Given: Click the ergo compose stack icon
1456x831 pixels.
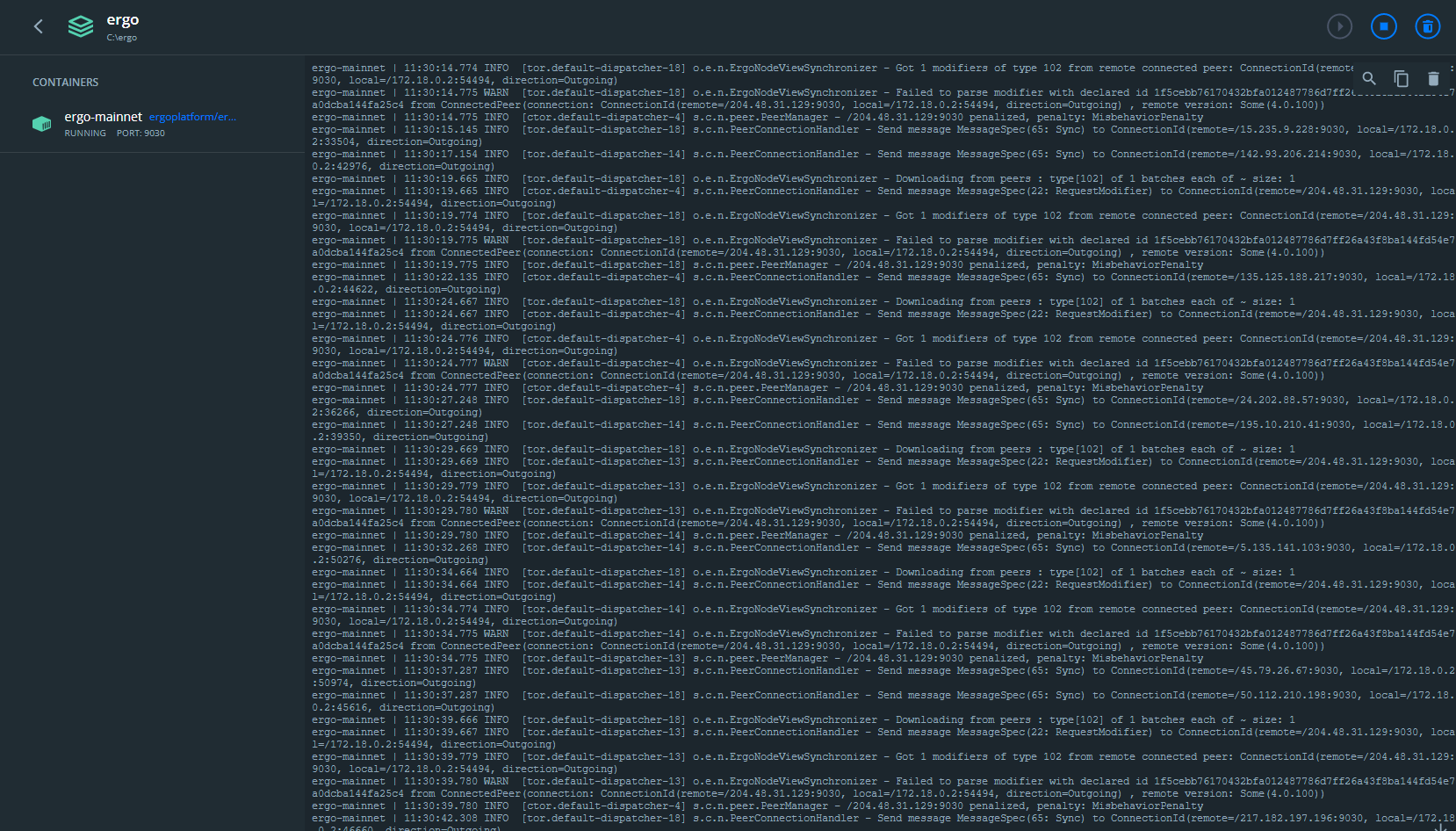Looking at the screenshot, I should coord(81,26).
